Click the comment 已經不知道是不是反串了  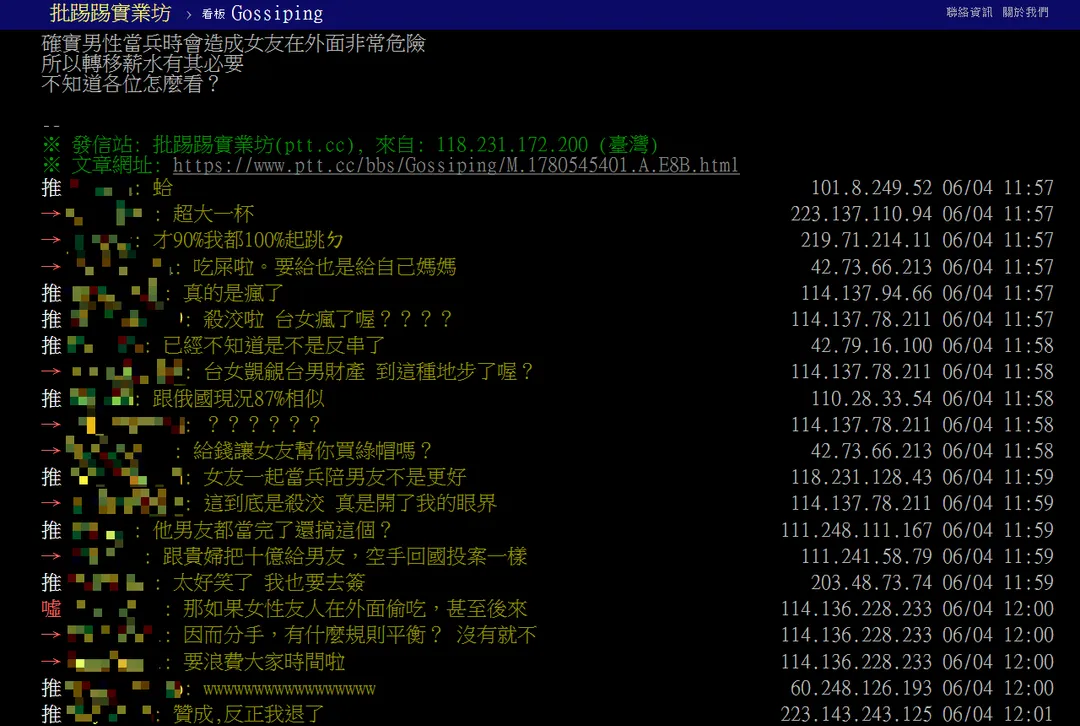(x=274, y=345)
